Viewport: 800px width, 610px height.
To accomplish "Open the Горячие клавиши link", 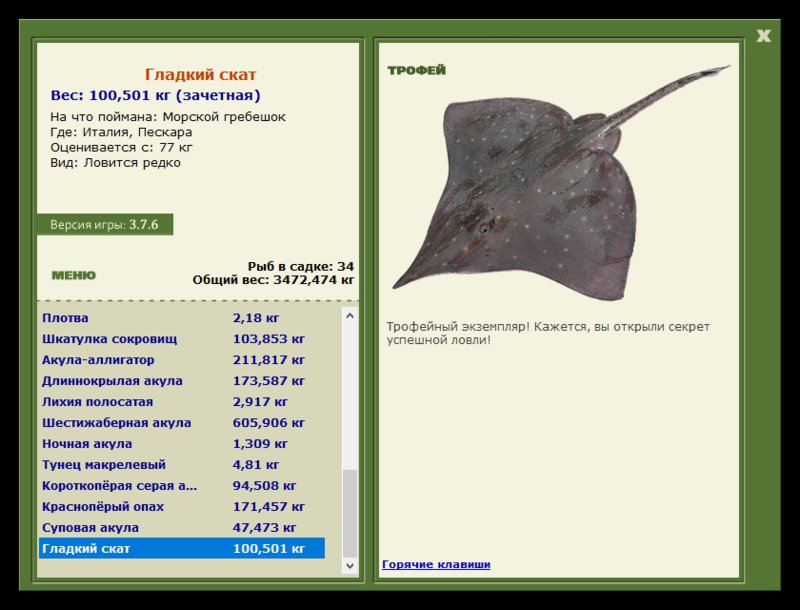I will click(436, 564).
